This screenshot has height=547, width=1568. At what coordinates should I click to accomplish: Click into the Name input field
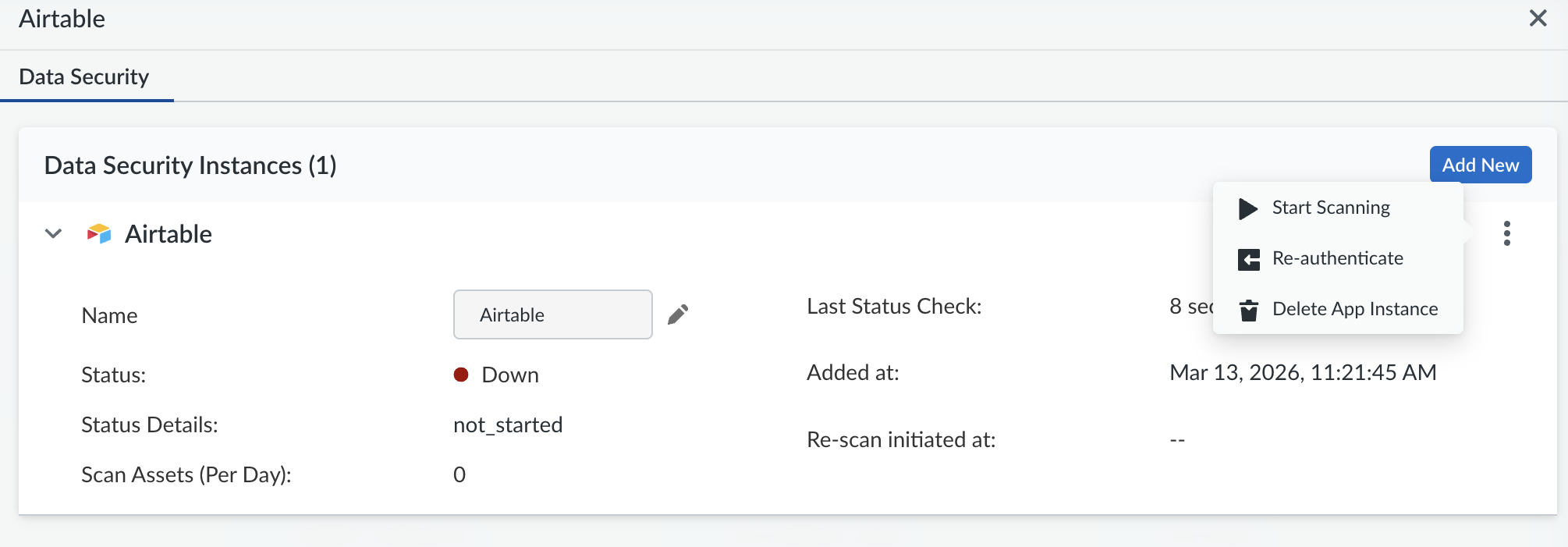click(x=552, y=314)
